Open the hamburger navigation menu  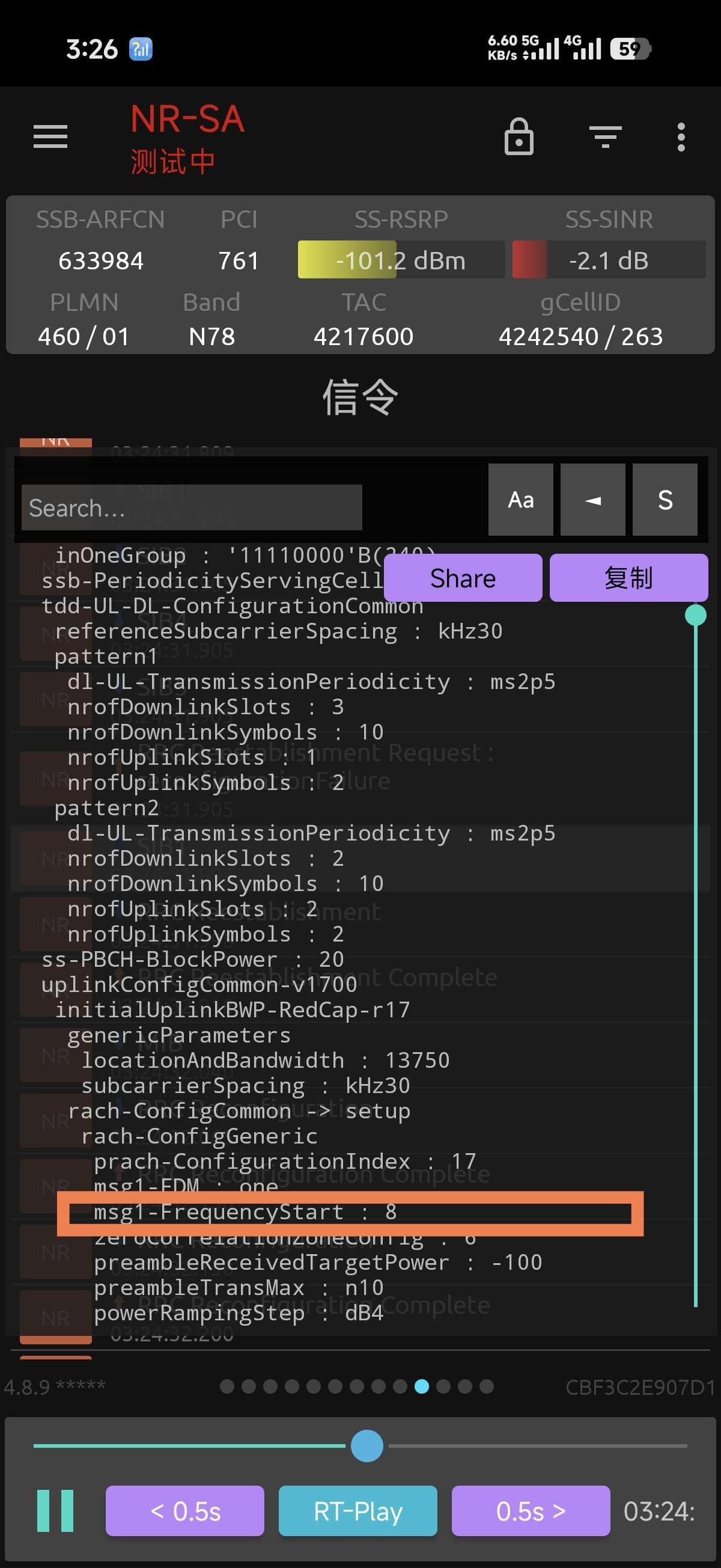(50, 136)
